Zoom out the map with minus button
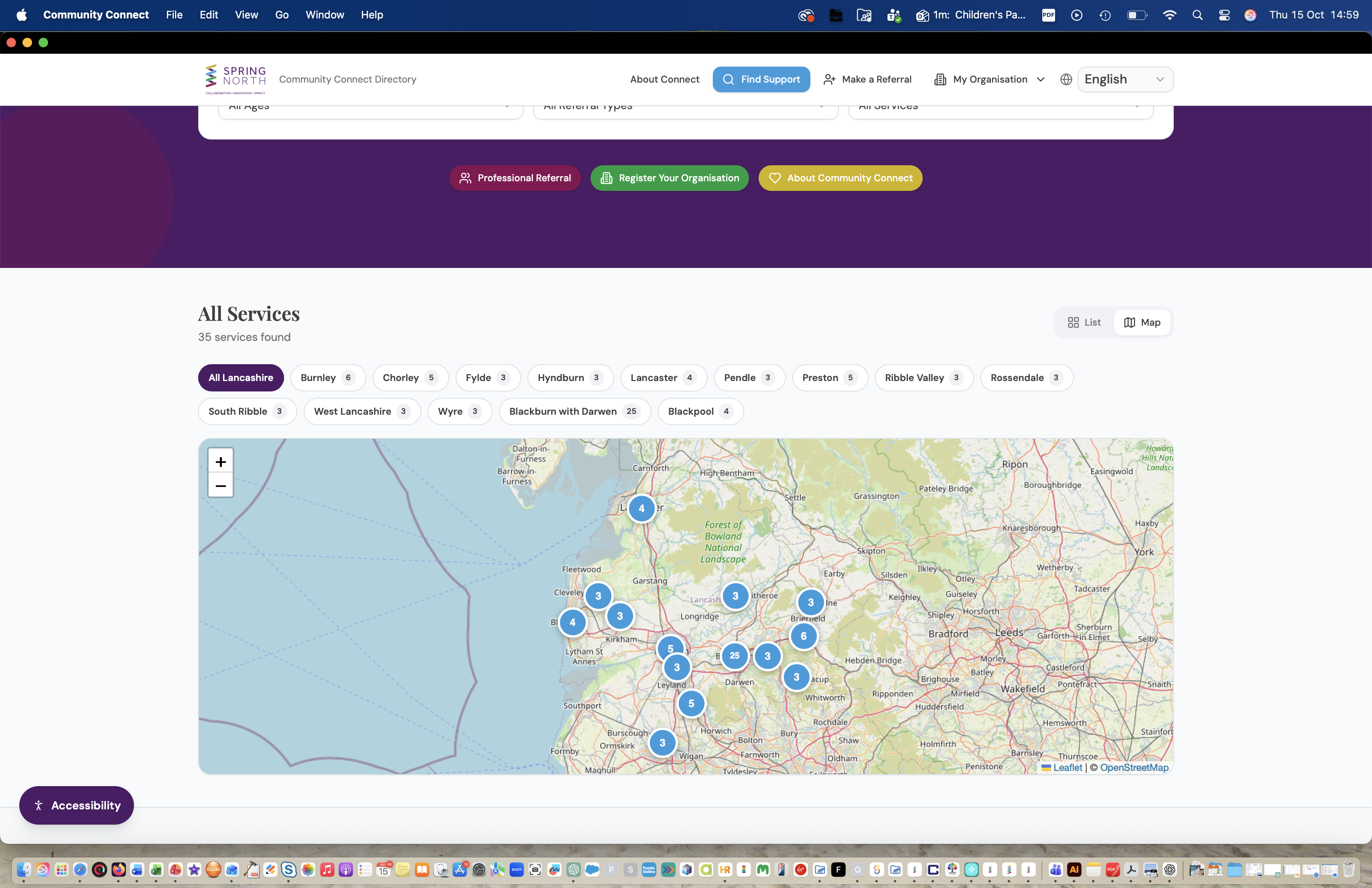The width and height of the screenshot is (1372, 888). click(220, 486)
